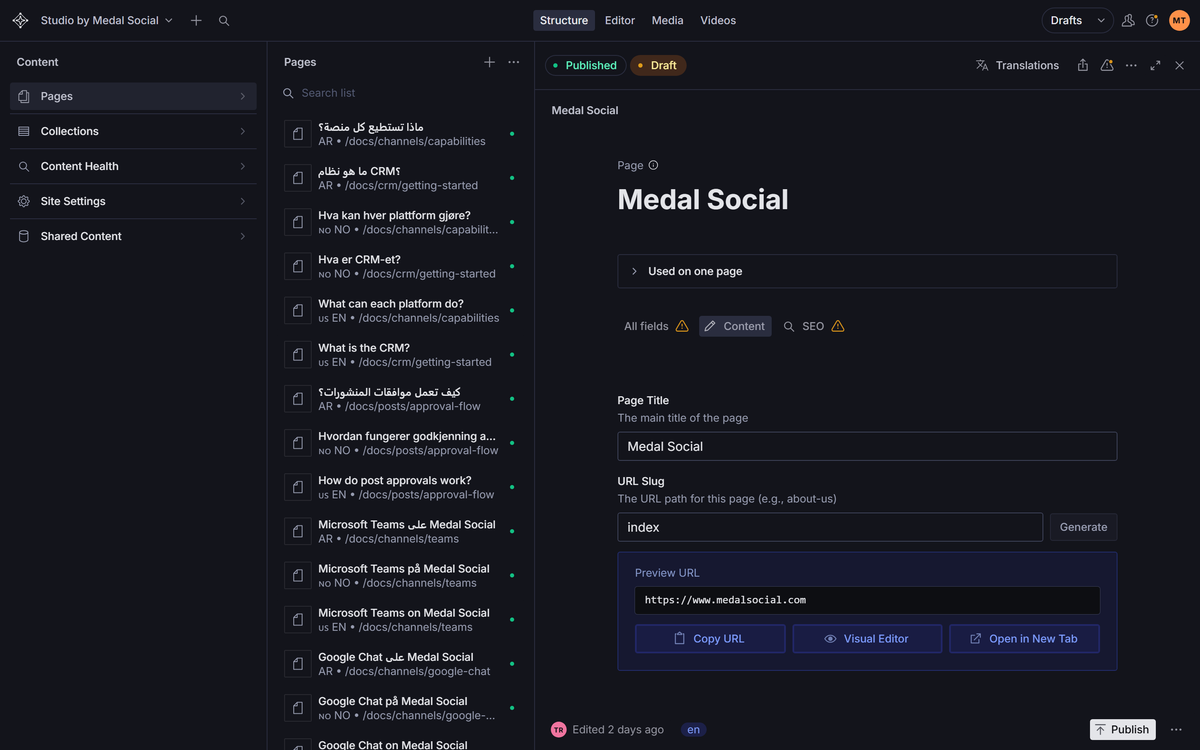Click the chevron on Site Settings item
1200x750 pixels.
242,201
